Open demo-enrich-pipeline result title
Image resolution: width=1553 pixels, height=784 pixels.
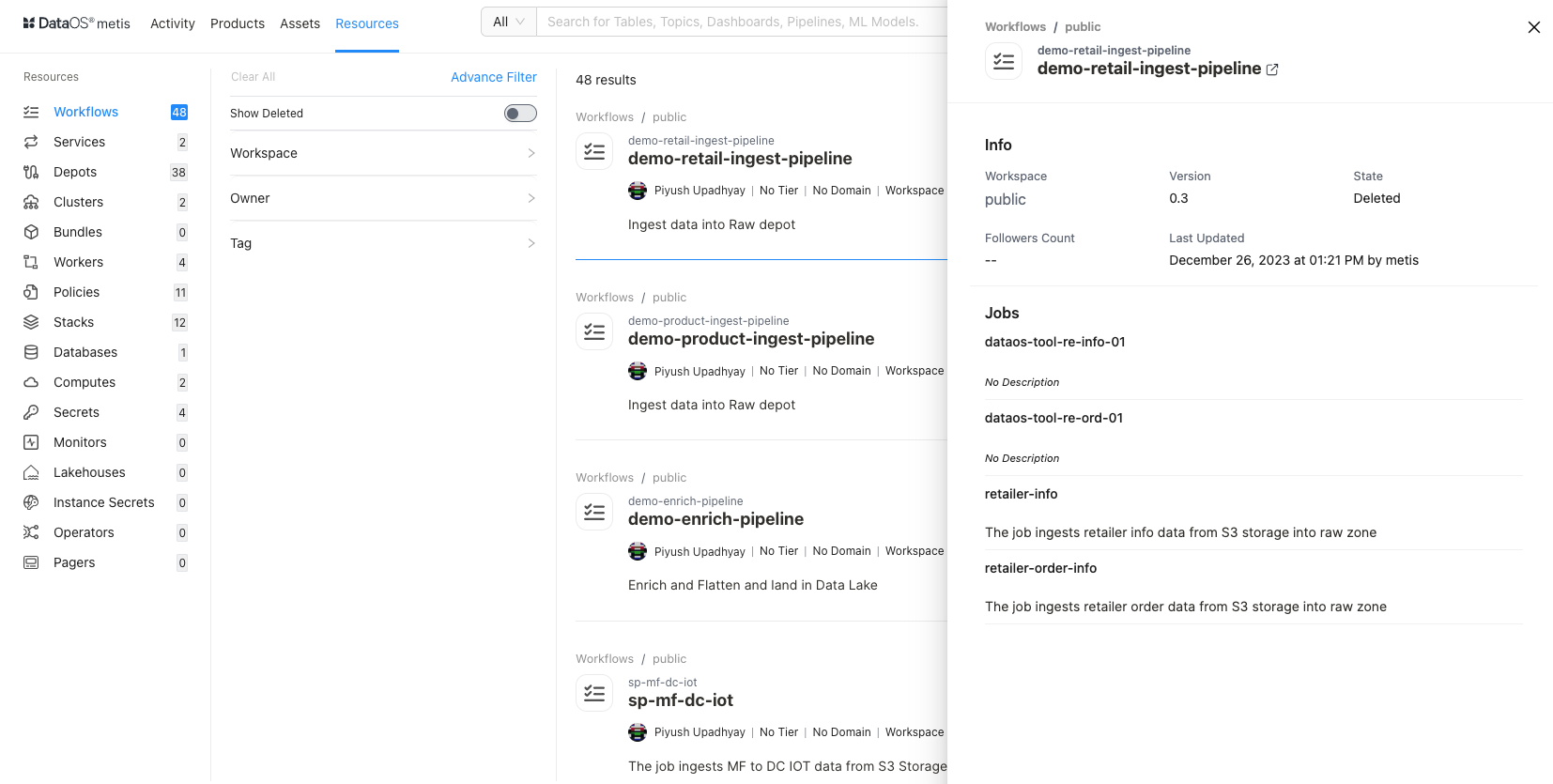tap(715, 519)
